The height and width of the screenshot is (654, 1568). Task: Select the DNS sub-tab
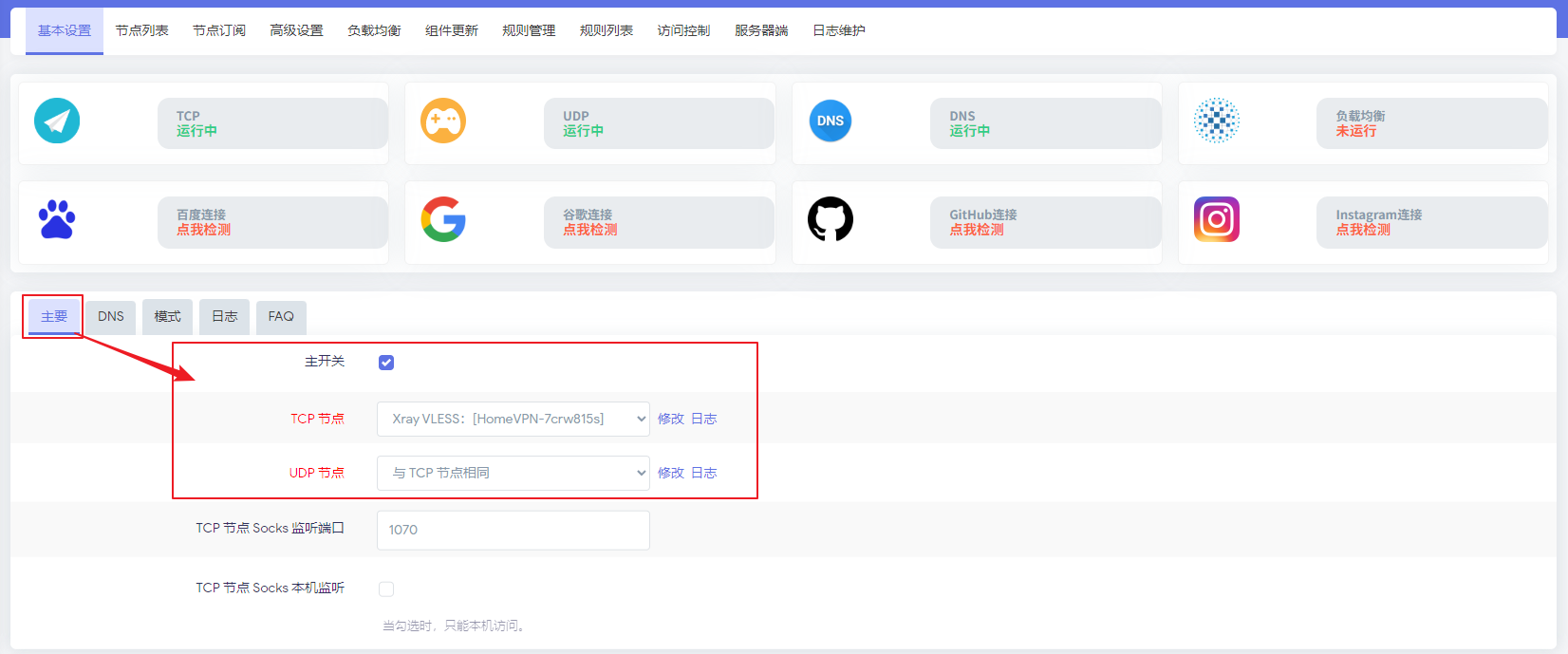coord(111,316)
